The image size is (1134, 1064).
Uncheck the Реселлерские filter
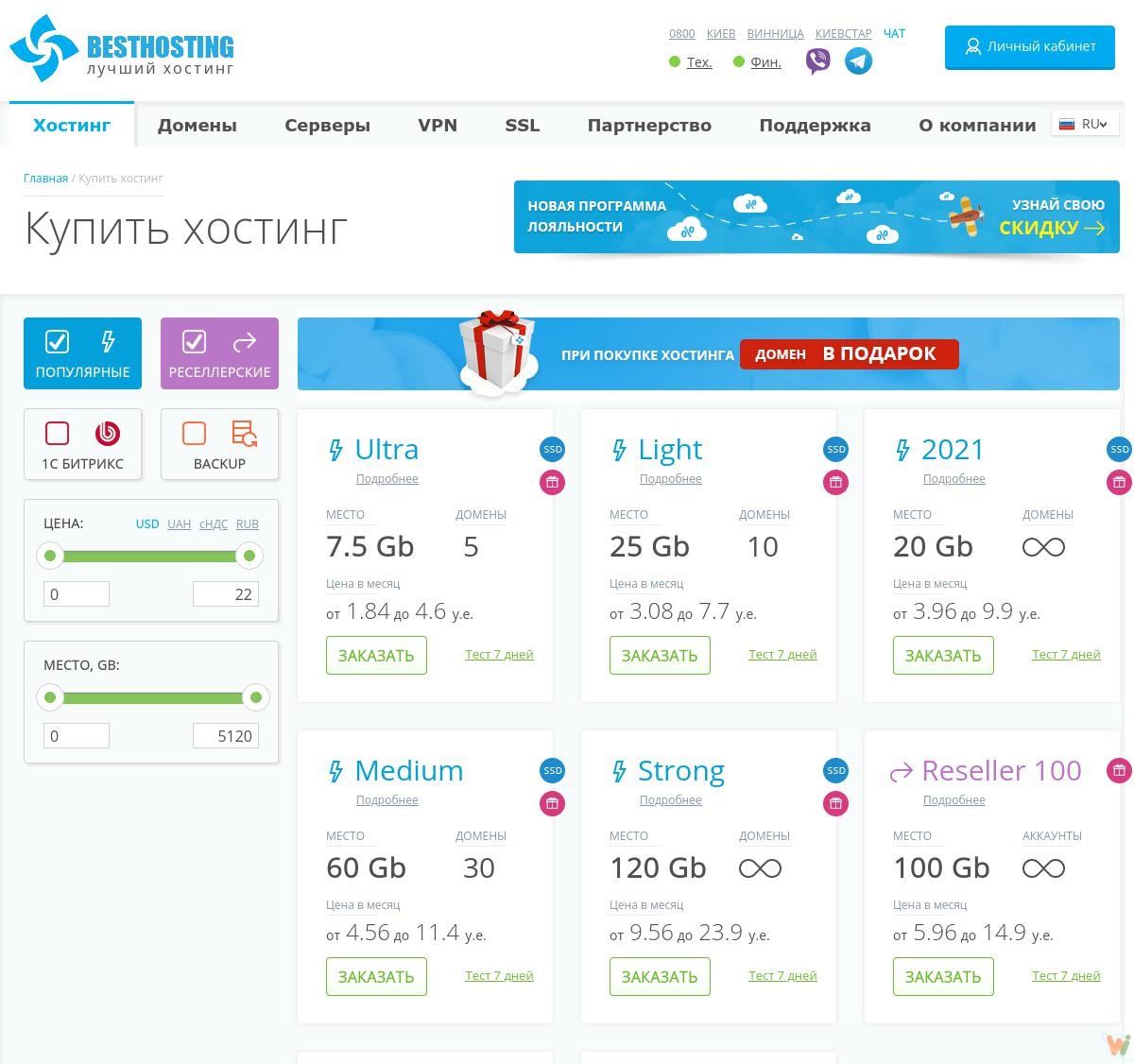tap(195, 341)
